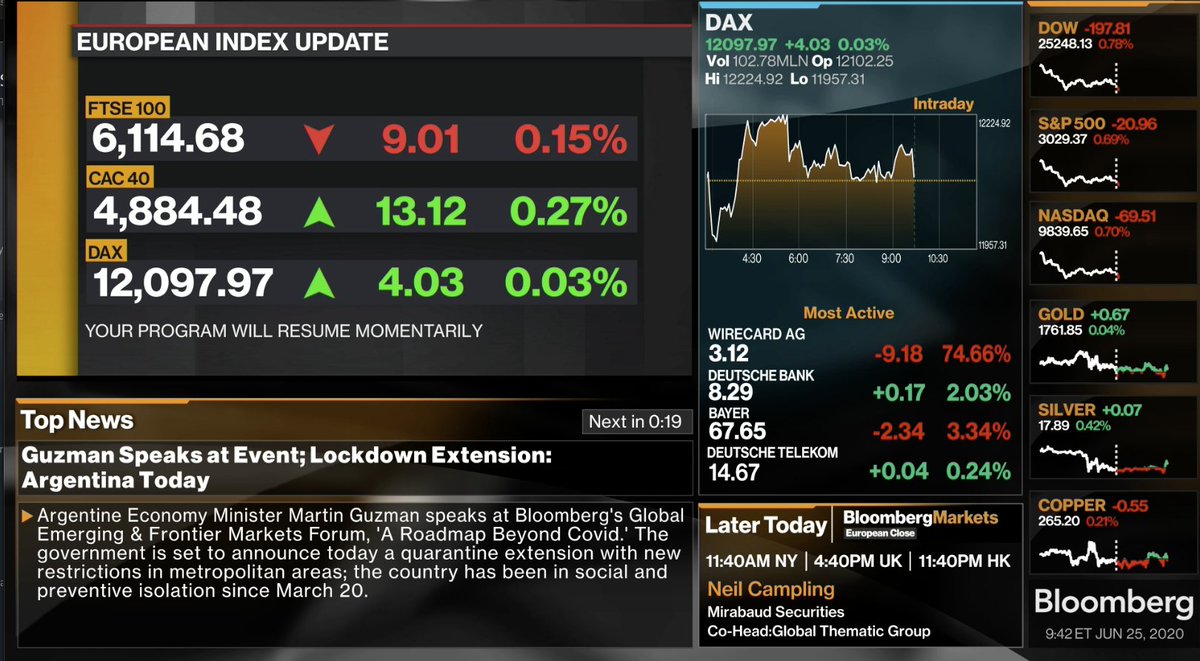
Task: Click the Later Today heading
Action: click(766, 525)
